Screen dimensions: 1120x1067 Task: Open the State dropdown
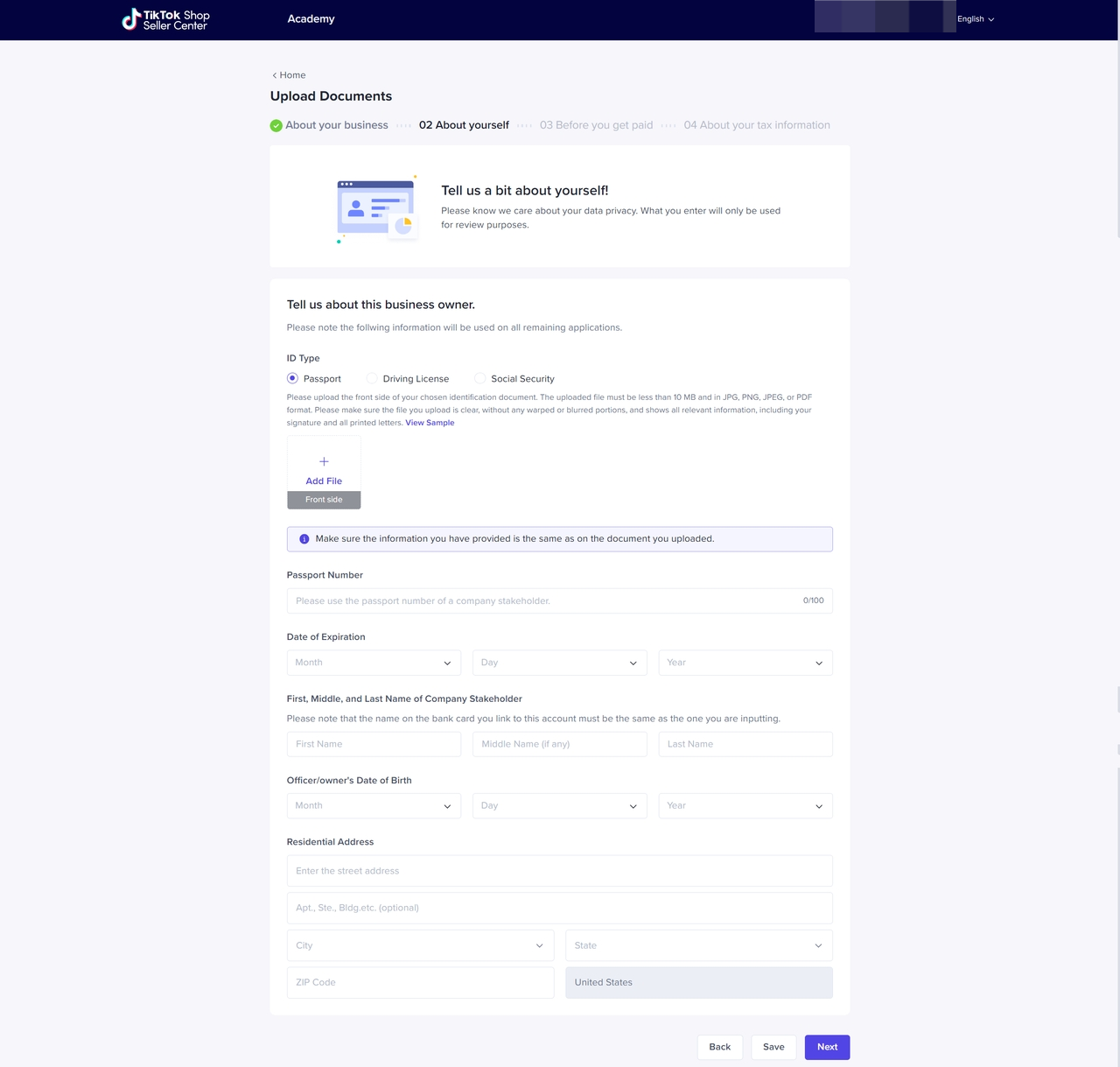698,945
